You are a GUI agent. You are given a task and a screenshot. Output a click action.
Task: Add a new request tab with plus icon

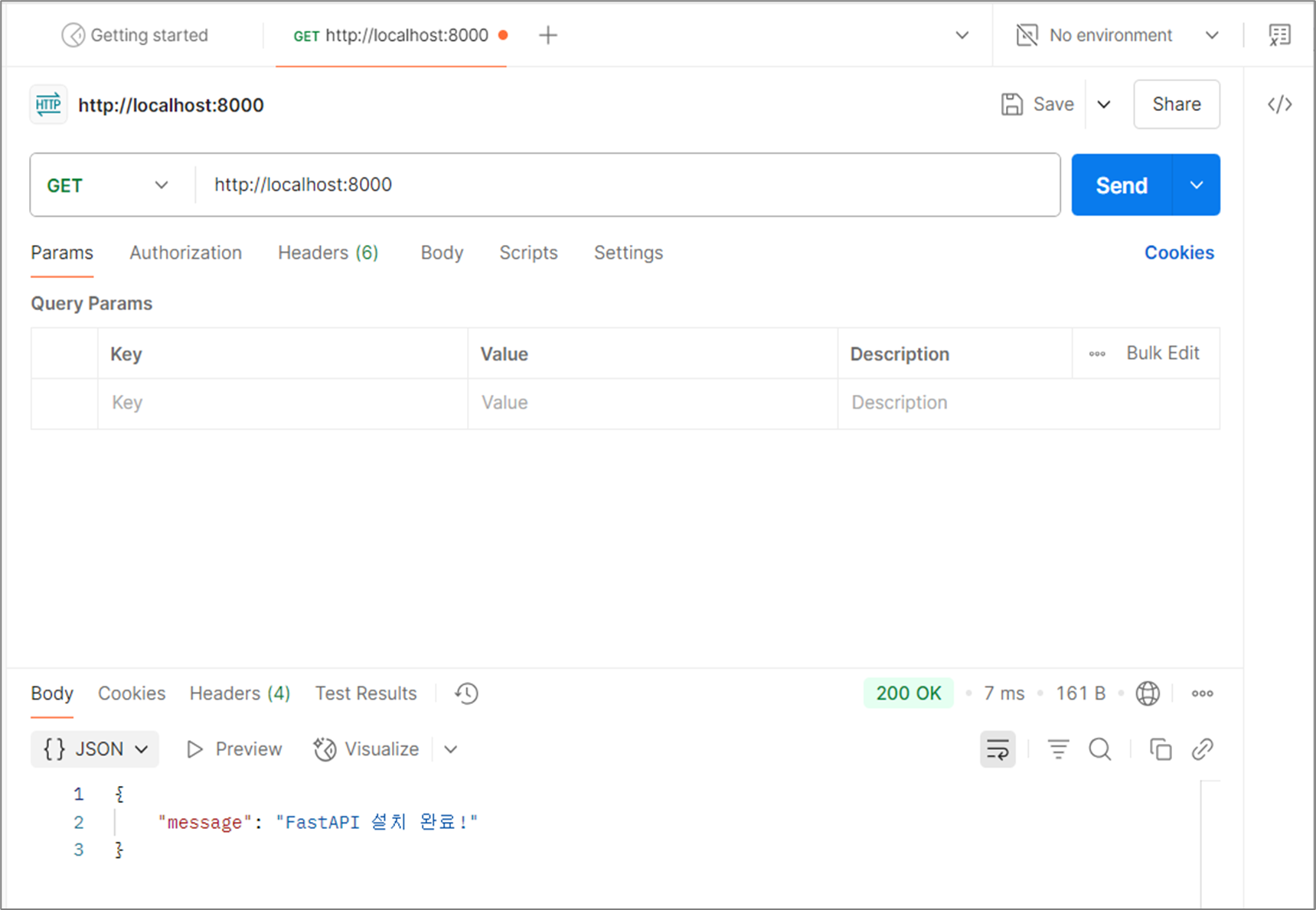[548, 35]
